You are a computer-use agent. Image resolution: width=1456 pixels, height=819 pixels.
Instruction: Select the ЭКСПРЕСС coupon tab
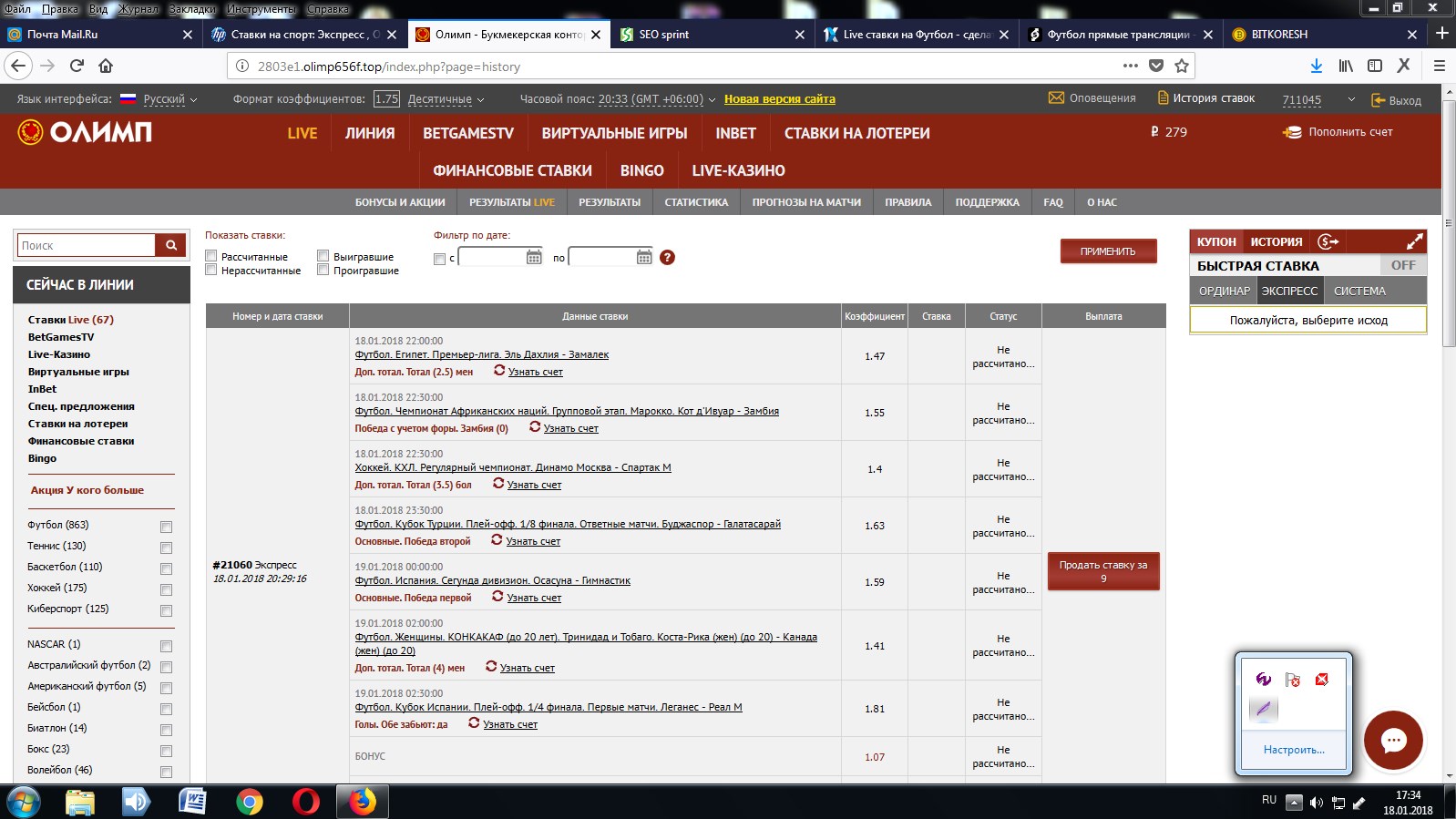[x=1289, y=291]
